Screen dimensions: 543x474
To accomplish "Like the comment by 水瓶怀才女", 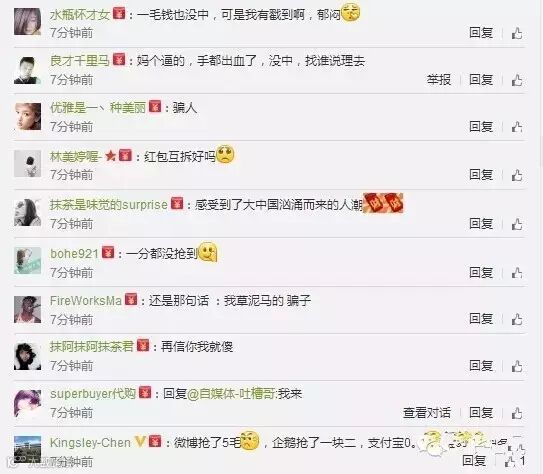I will click(517, 33).
